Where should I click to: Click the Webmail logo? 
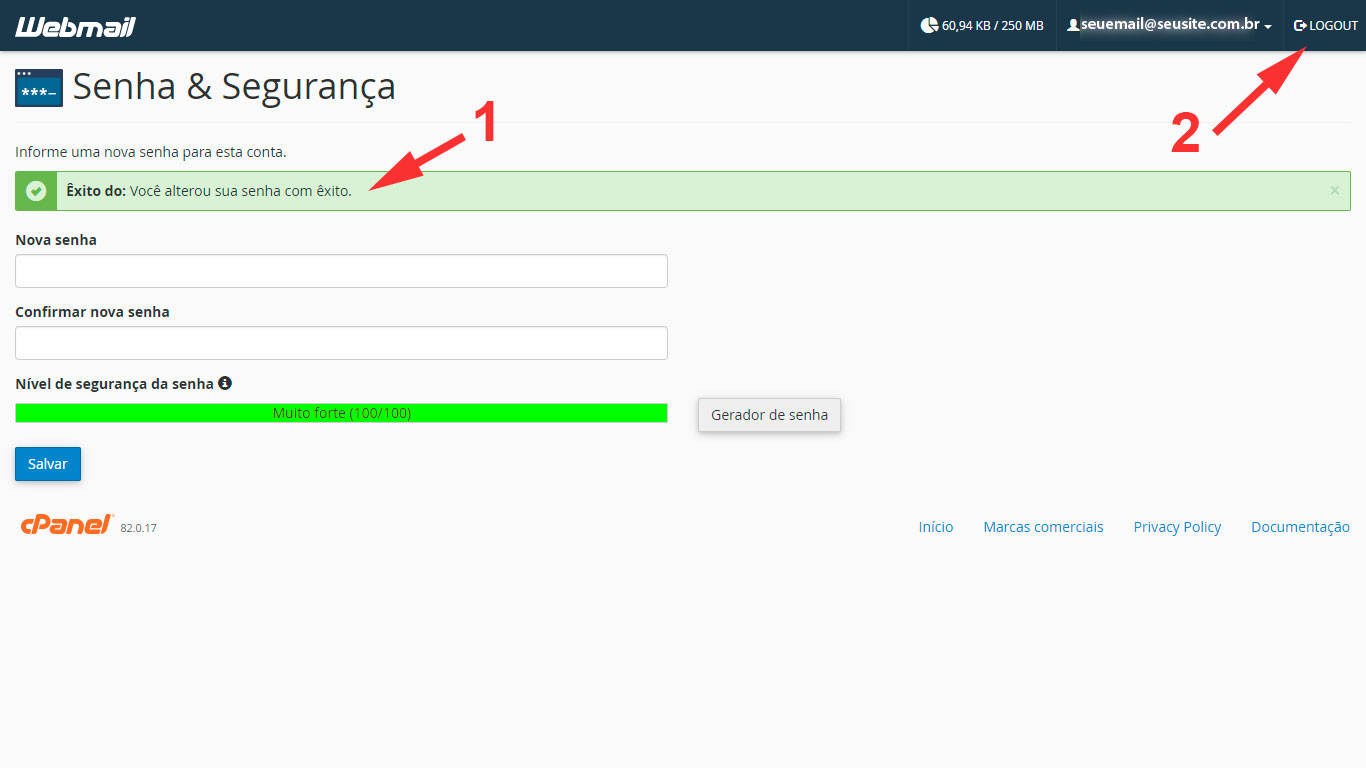point(75,26)
